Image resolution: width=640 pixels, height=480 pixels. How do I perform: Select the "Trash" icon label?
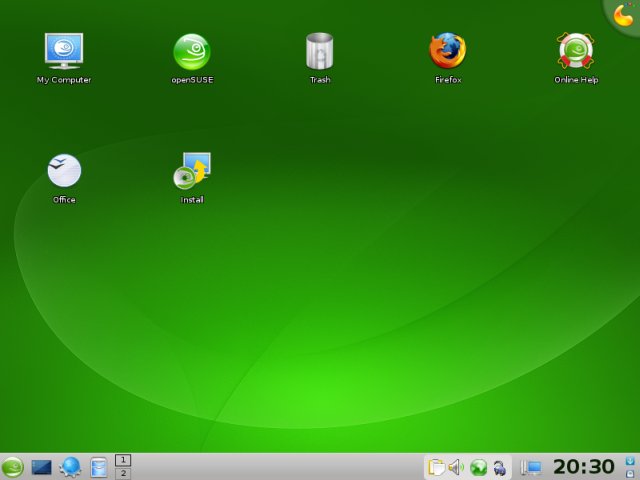pos(320,80)
